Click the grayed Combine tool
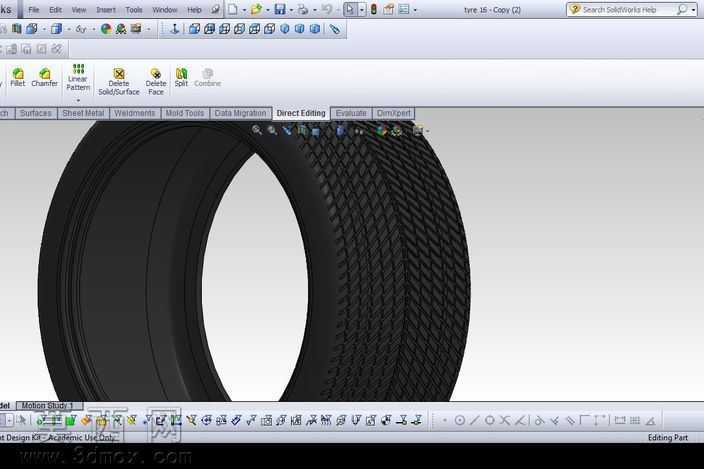 [207, 77]
